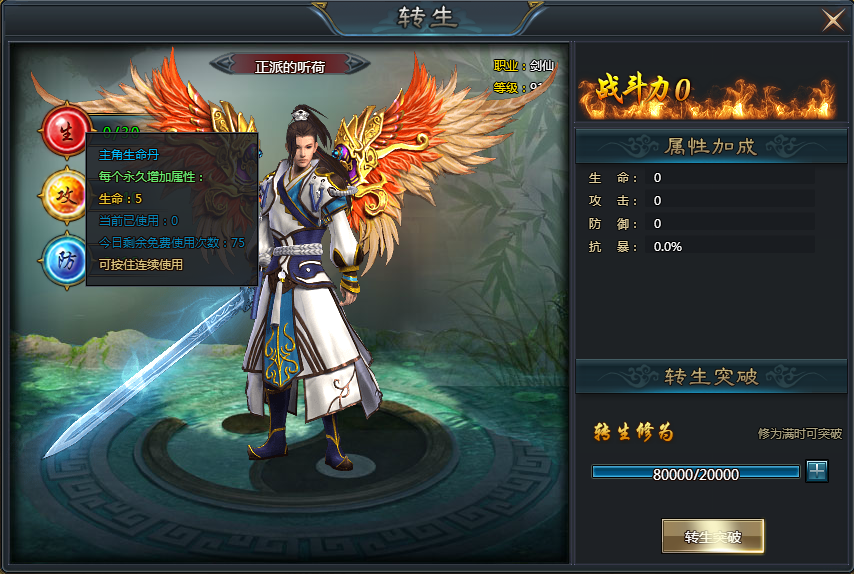This screenshot has width=854, height=574.
Task: Close the 转生 window with the X
Action: (x=833, y=21)
